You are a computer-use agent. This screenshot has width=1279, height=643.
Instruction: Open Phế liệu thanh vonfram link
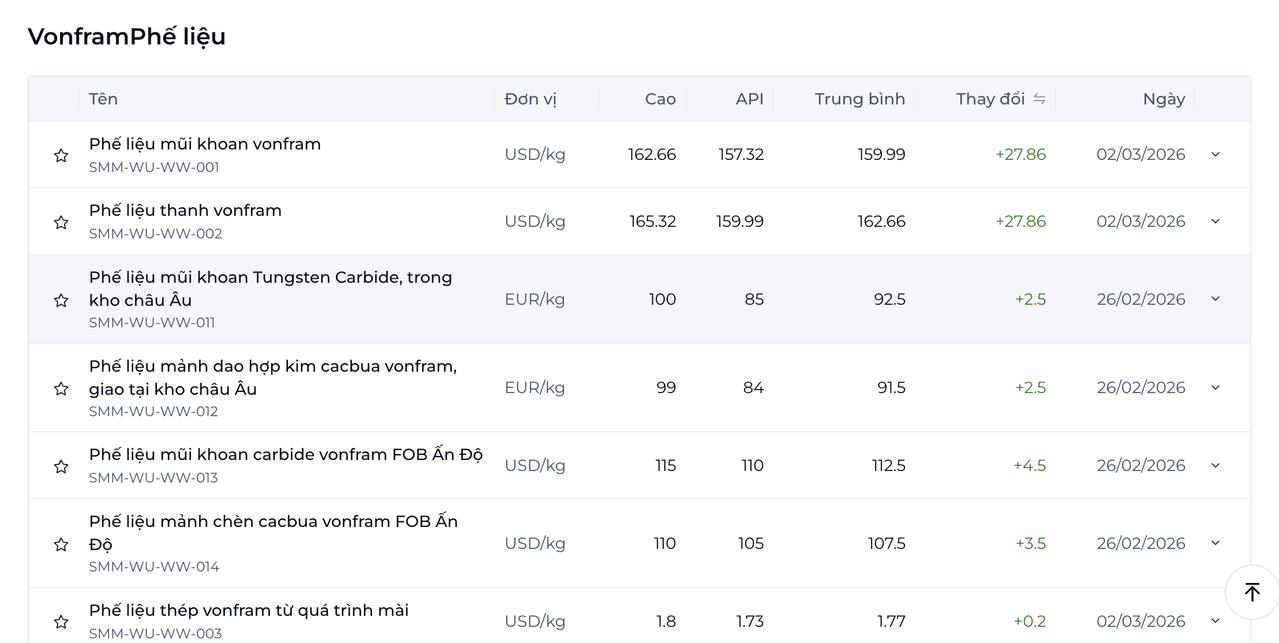point(185,211)
